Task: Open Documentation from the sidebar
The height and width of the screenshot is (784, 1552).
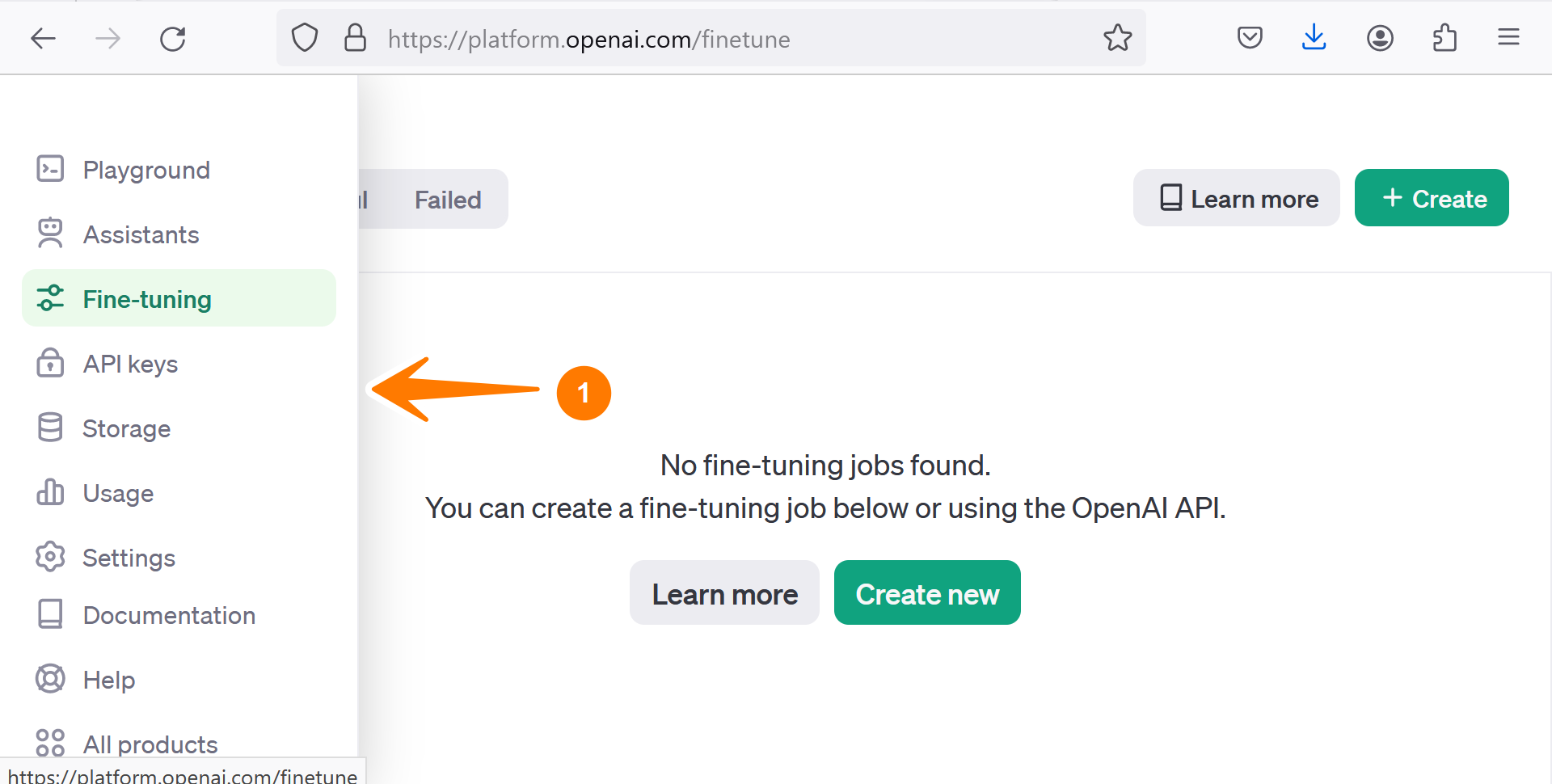Action: point(169,615)
